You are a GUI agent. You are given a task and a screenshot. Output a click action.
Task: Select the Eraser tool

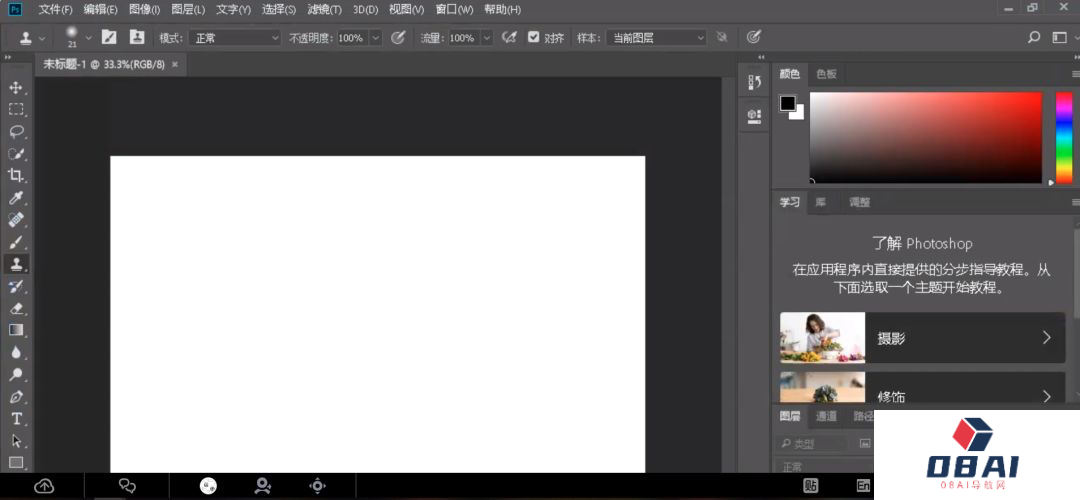[x=16, y=308]
